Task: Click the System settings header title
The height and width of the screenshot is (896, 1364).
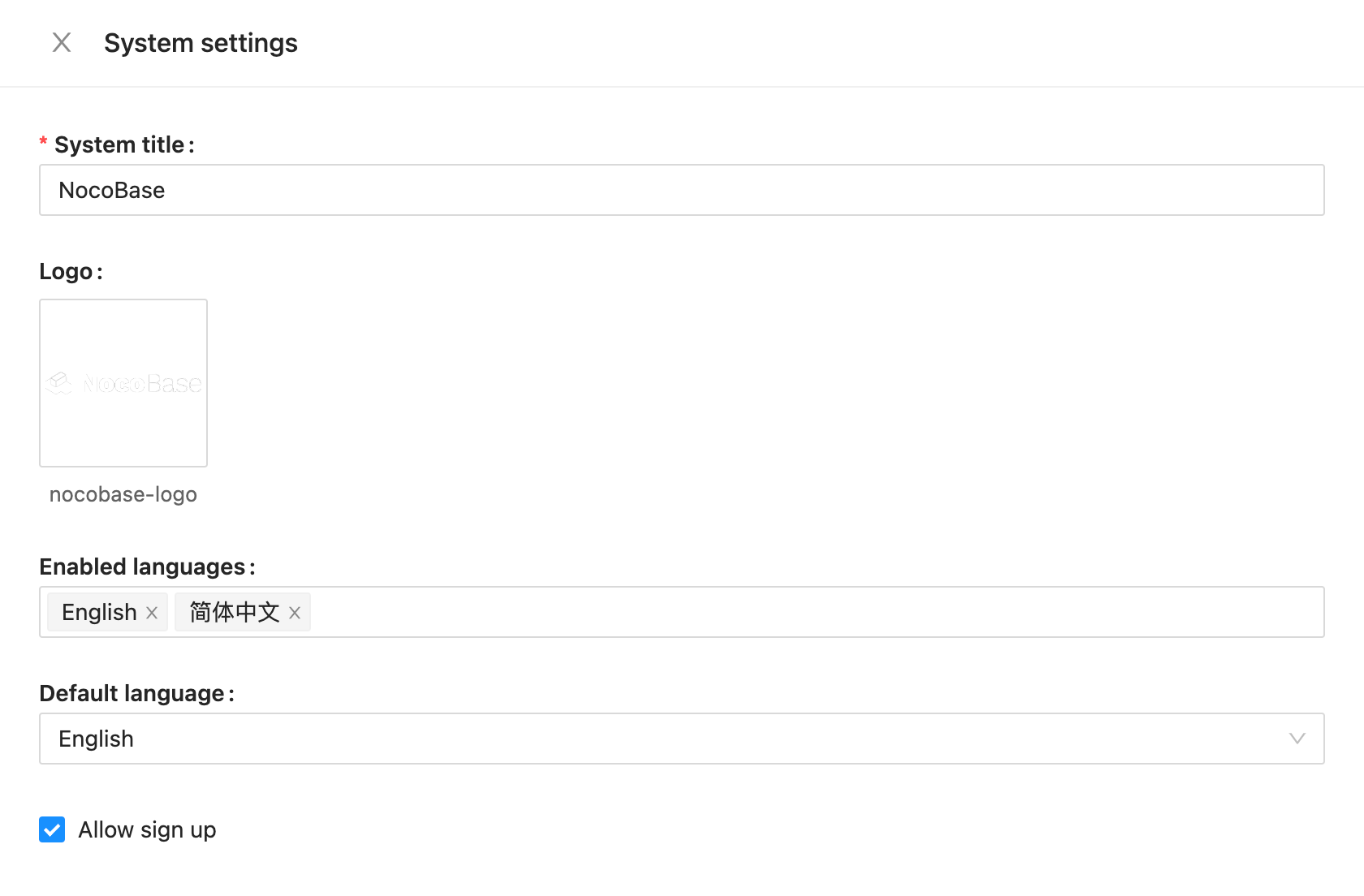Action: tap(201, 43)
